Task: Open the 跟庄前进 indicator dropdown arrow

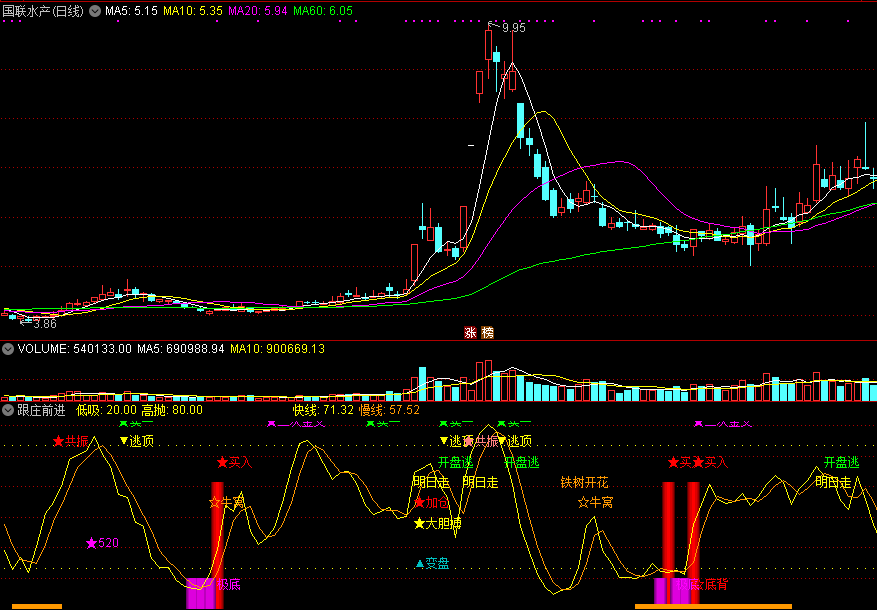Action: [8, 410]
